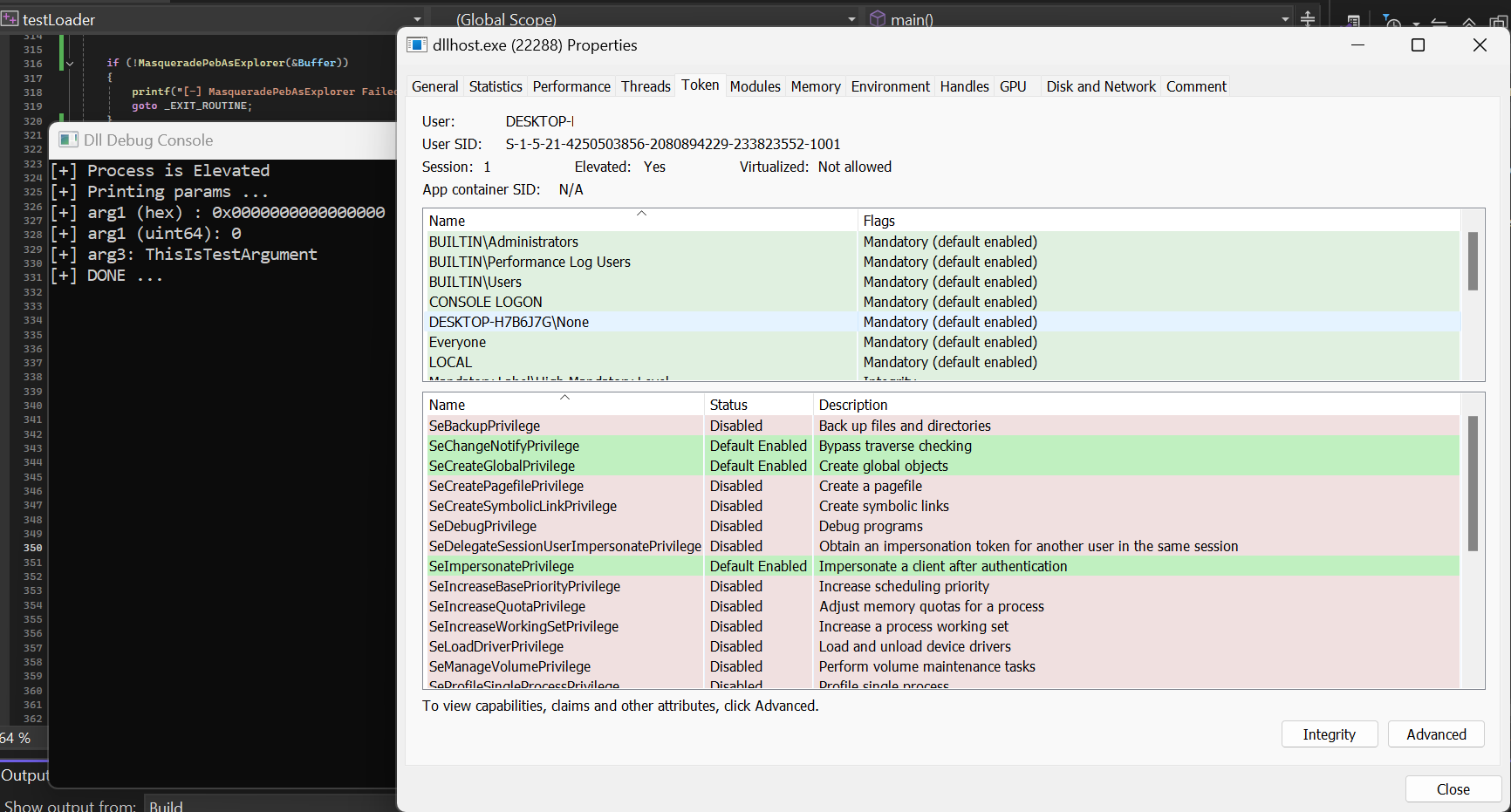Viewport: 1511px width, 812px height.
Task: Open the testLoader project dropdown
Action: click(x=417, y=19)
